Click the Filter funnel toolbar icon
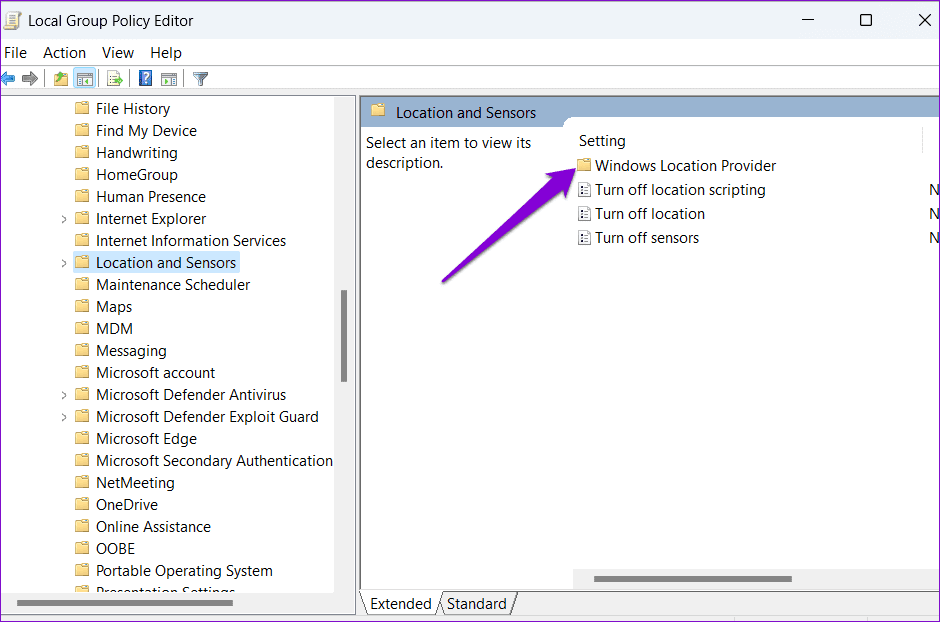This screenshot has width=940, height=622. (x=201, y=78)
